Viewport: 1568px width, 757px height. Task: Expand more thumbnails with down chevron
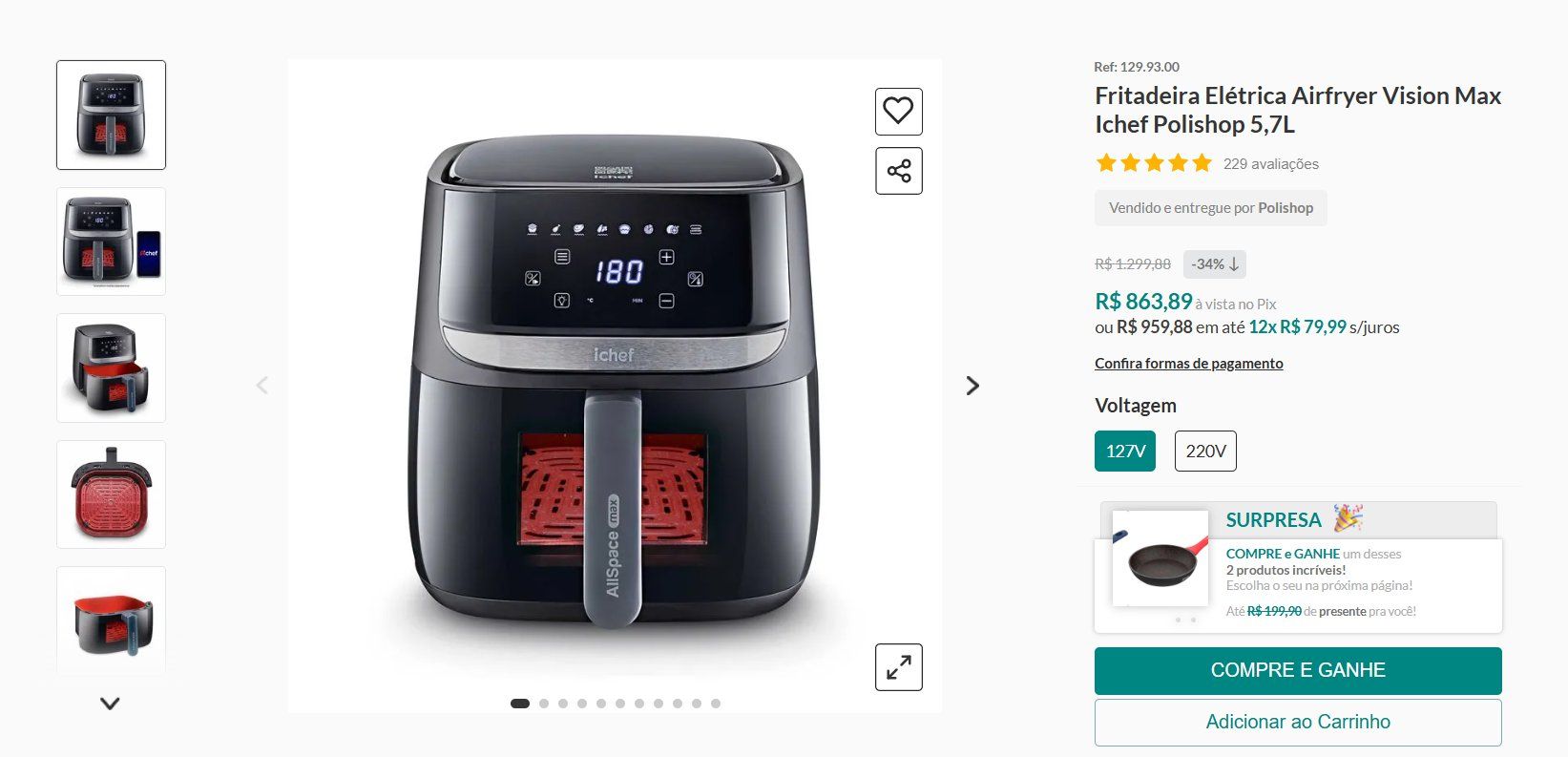[111, 704]
